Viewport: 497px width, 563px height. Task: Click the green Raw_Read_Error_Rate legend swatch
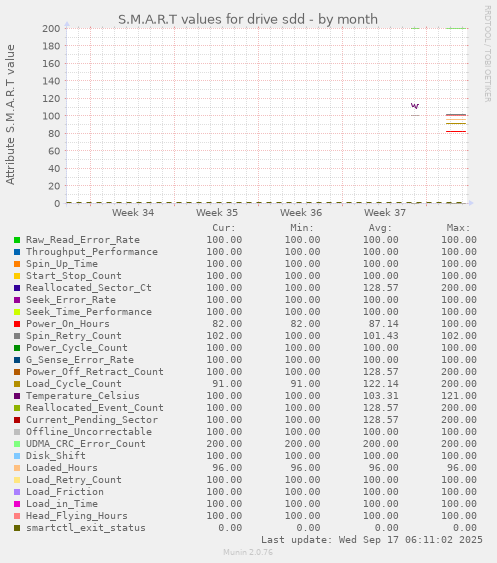[17, 240]
